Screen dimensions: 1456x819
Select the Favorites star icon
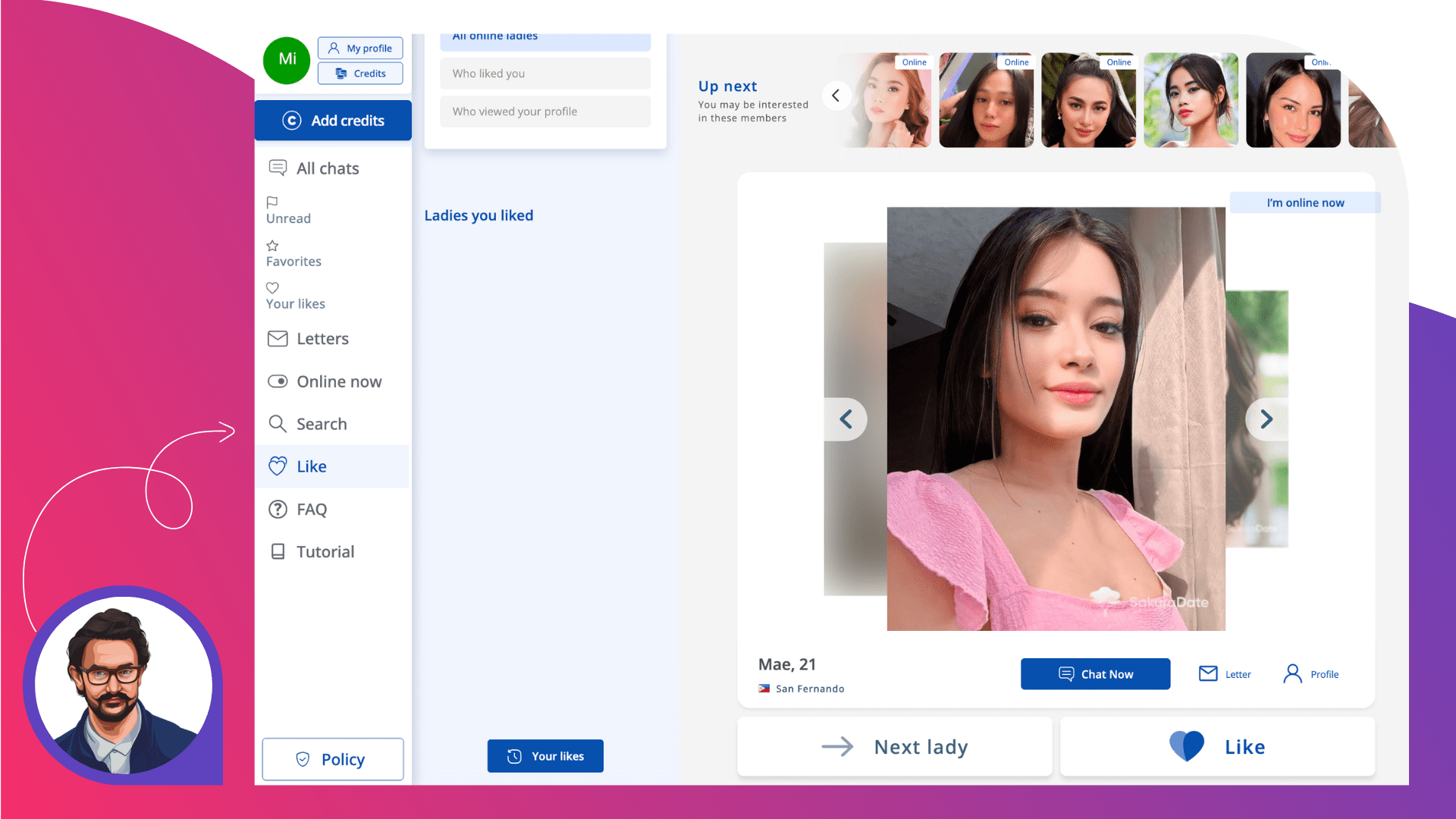[x=272, y=246]
